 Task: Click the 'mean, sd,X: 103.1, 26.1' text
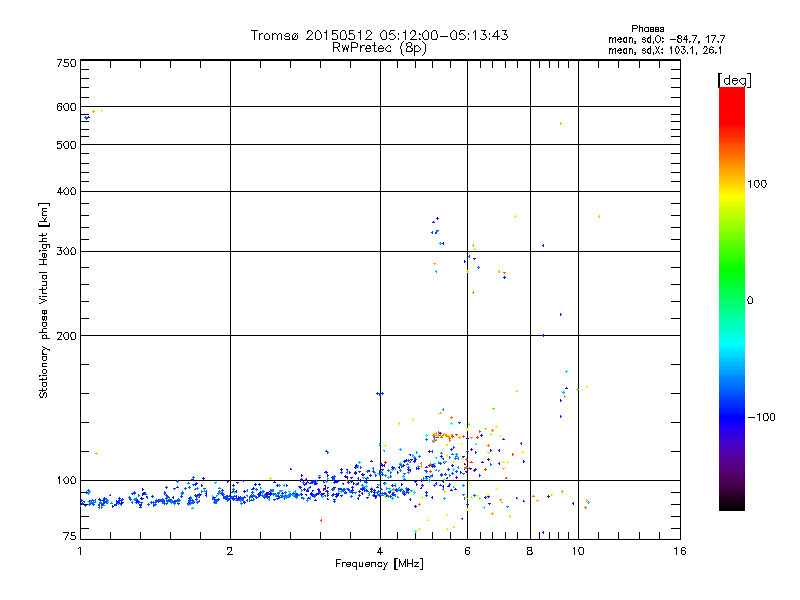click(x=665, y=51)
